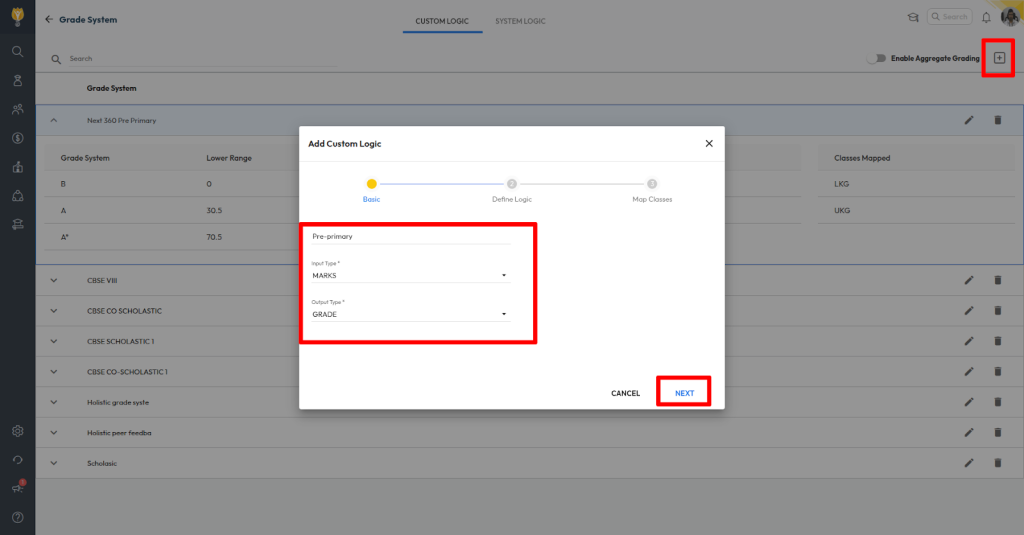The image size is (1024, 535).
Task: Open the Input Type MARKS dropdown
Action: [410, 275]
